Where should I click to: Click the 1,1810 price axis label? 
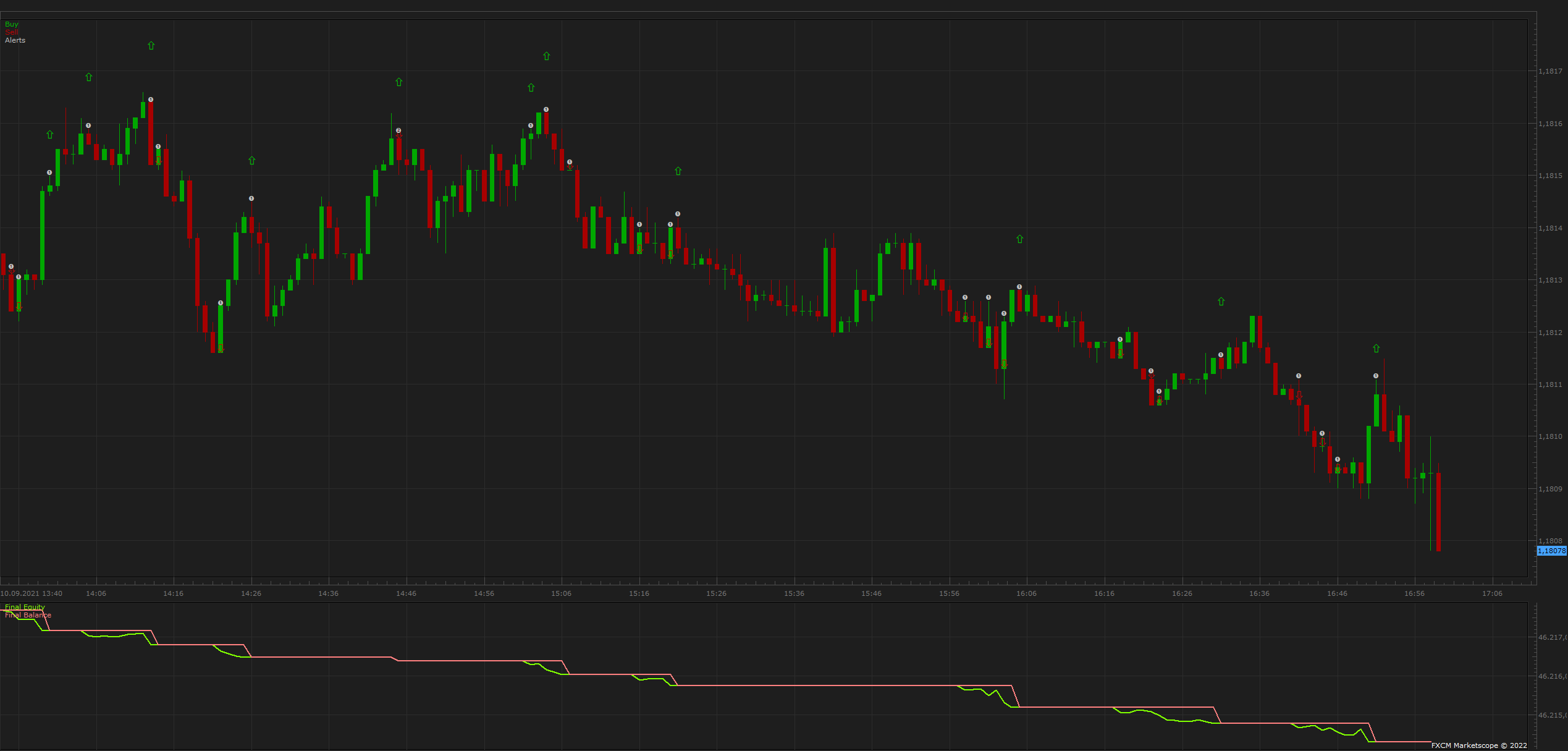[1551, 436]
